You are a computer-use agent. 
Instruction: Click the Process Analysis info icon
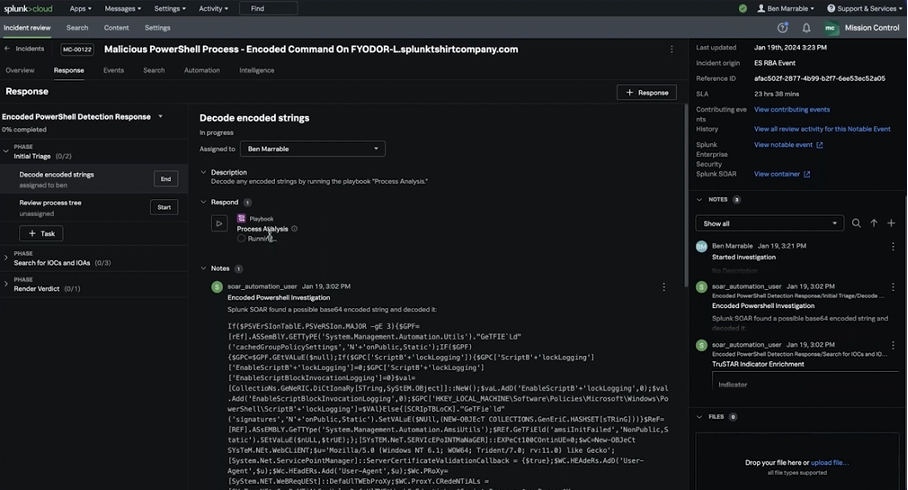pyautogui.click(x=294, y=229)
